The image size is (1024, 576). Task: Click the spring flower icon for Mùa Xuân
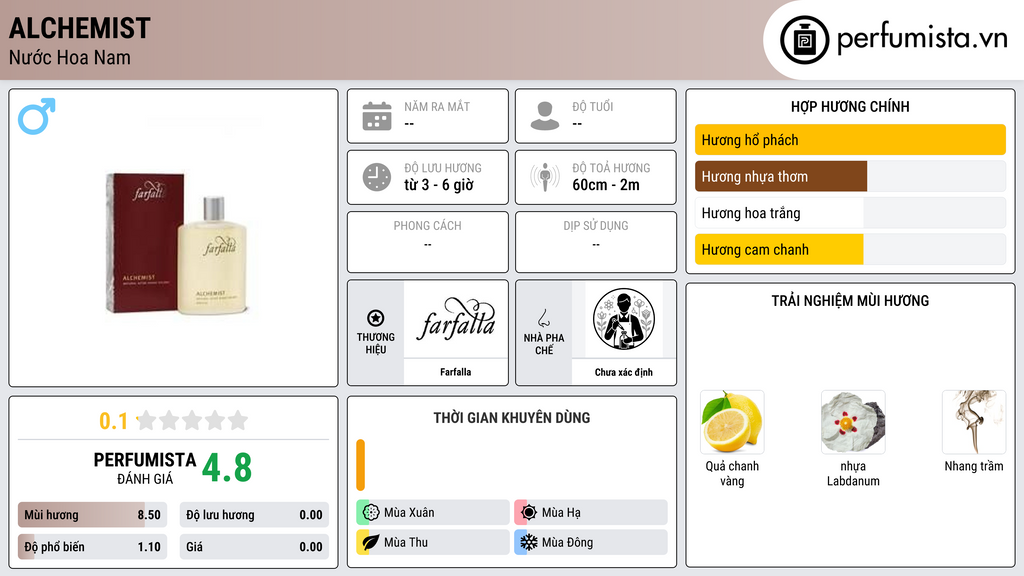371,513
